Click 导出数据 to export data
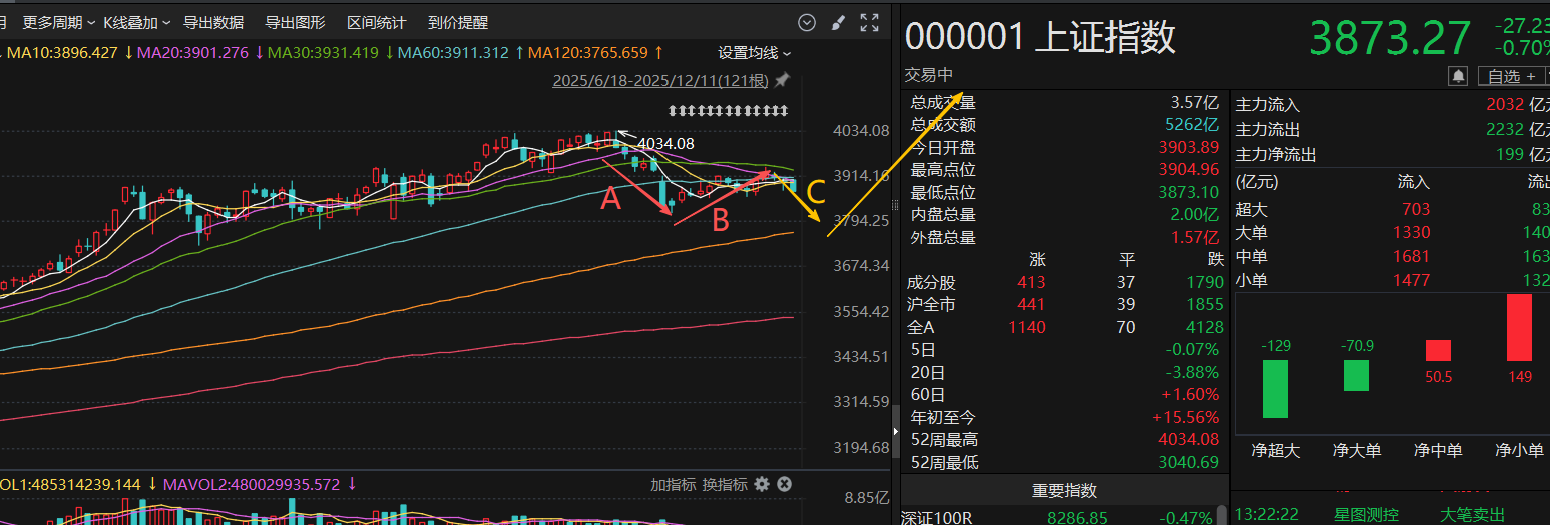 [213, 22]
